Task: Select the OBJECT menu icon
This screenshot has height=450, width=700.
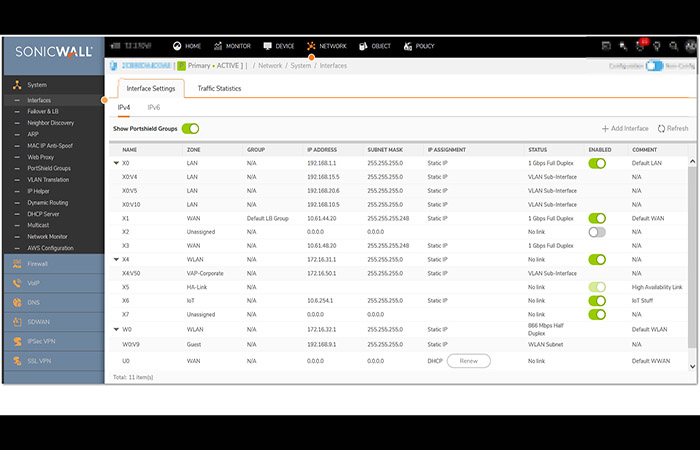Action: point(363,46)
